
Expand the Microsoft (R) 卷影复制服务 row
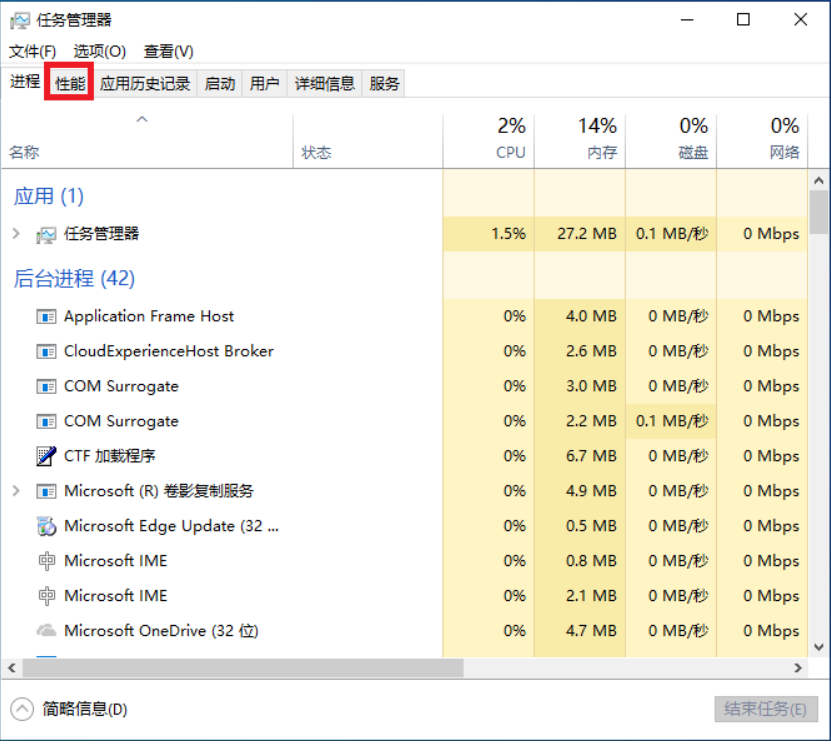[16, 491]
